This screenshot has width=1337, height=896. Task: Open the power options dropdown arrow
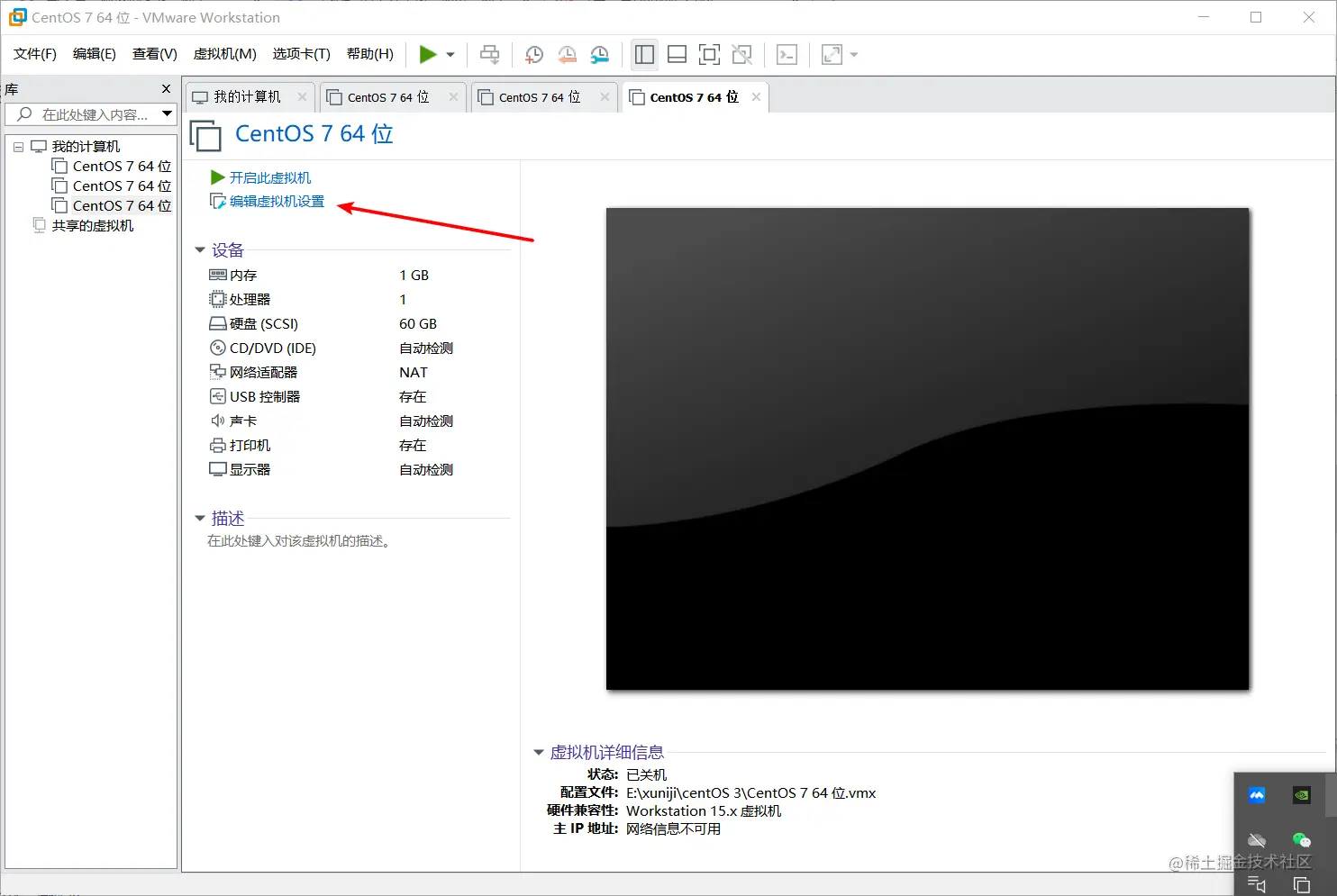(x=450, y=55)
